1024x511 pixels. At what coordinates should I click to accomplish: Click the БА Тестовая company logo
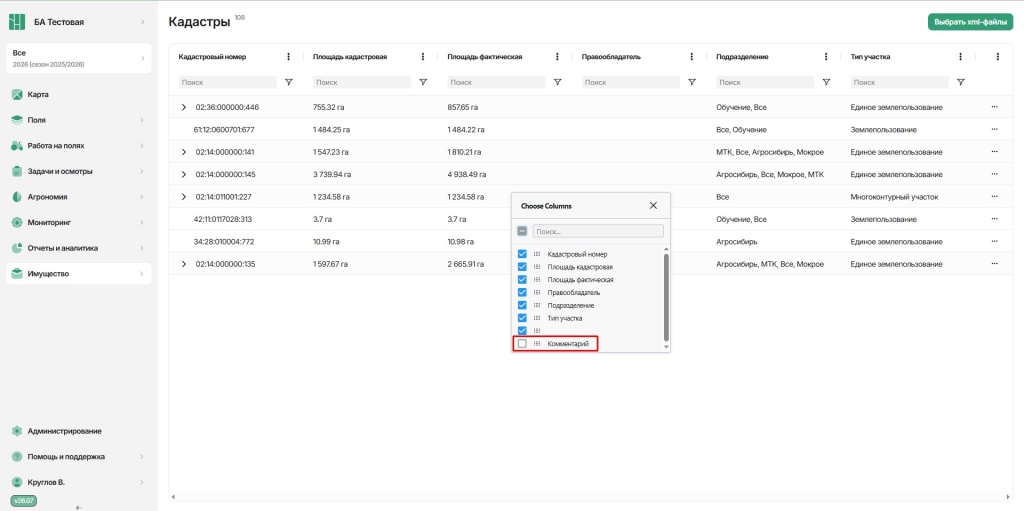click(16, 22)
